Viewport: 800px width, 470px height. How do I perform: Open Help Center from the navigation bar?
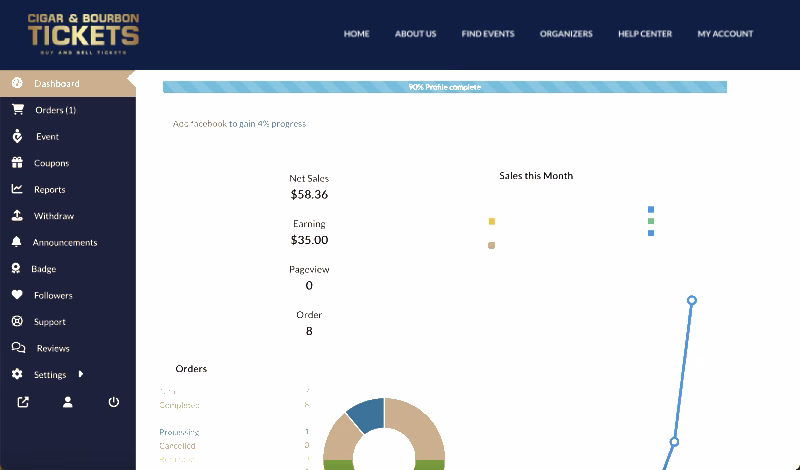click(645, 34)
